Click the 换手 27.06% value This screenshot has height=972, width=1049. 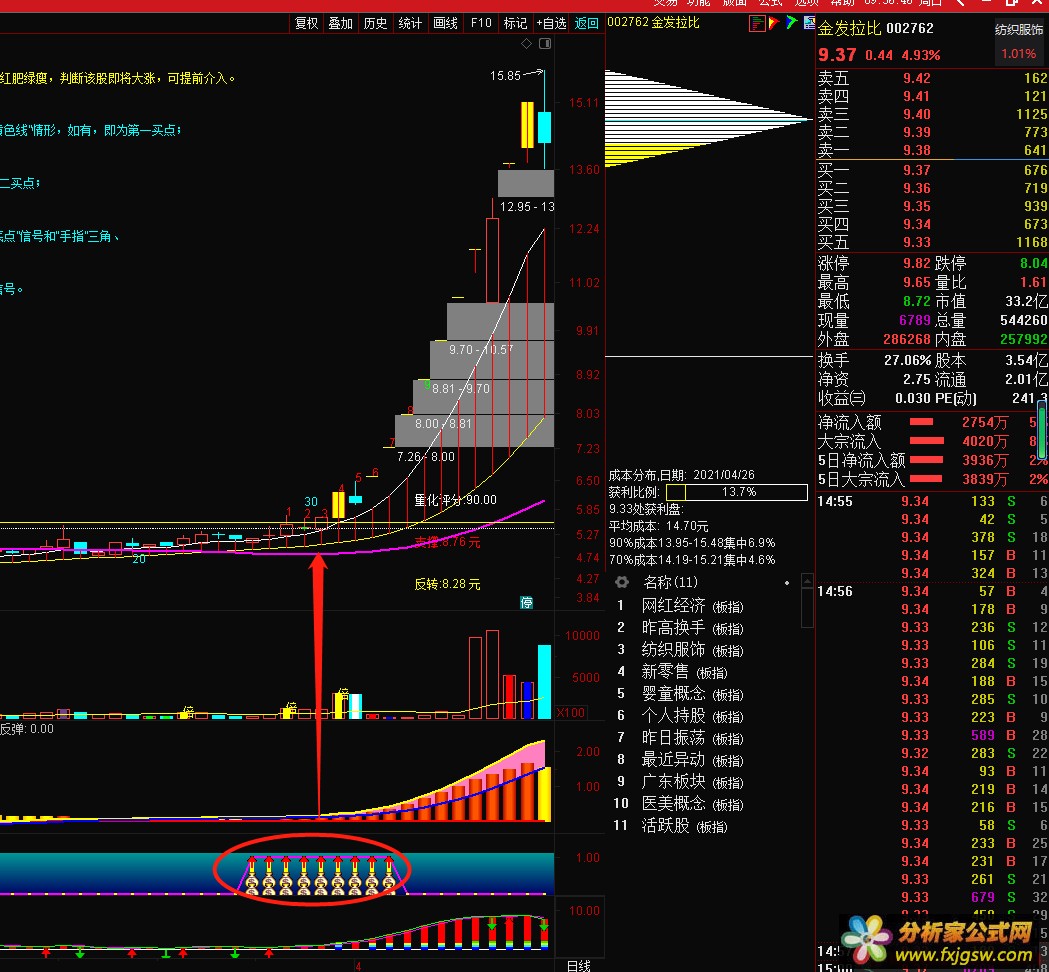907,361
